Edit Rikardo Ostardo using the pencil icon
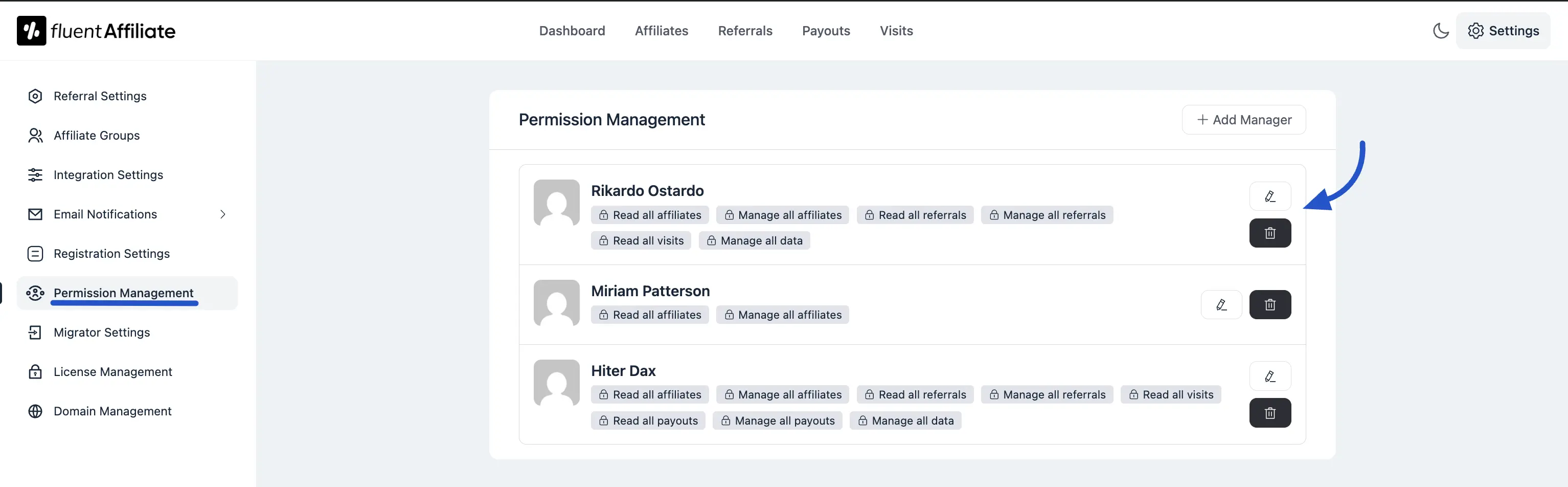The width and height of the screenshot is (1568, 487). click(x=1270, y=196)
